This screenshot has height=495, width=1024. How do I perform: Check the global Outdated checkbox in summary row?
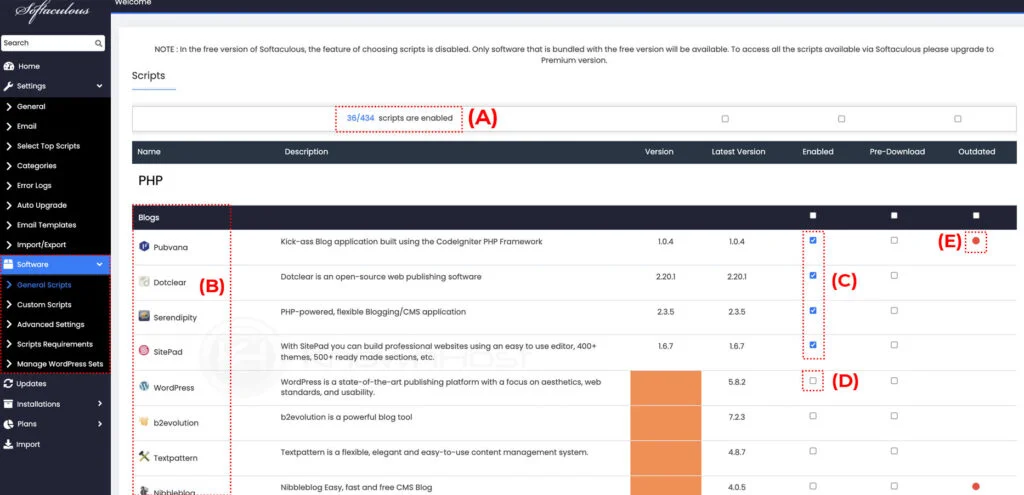pos(957,119)
